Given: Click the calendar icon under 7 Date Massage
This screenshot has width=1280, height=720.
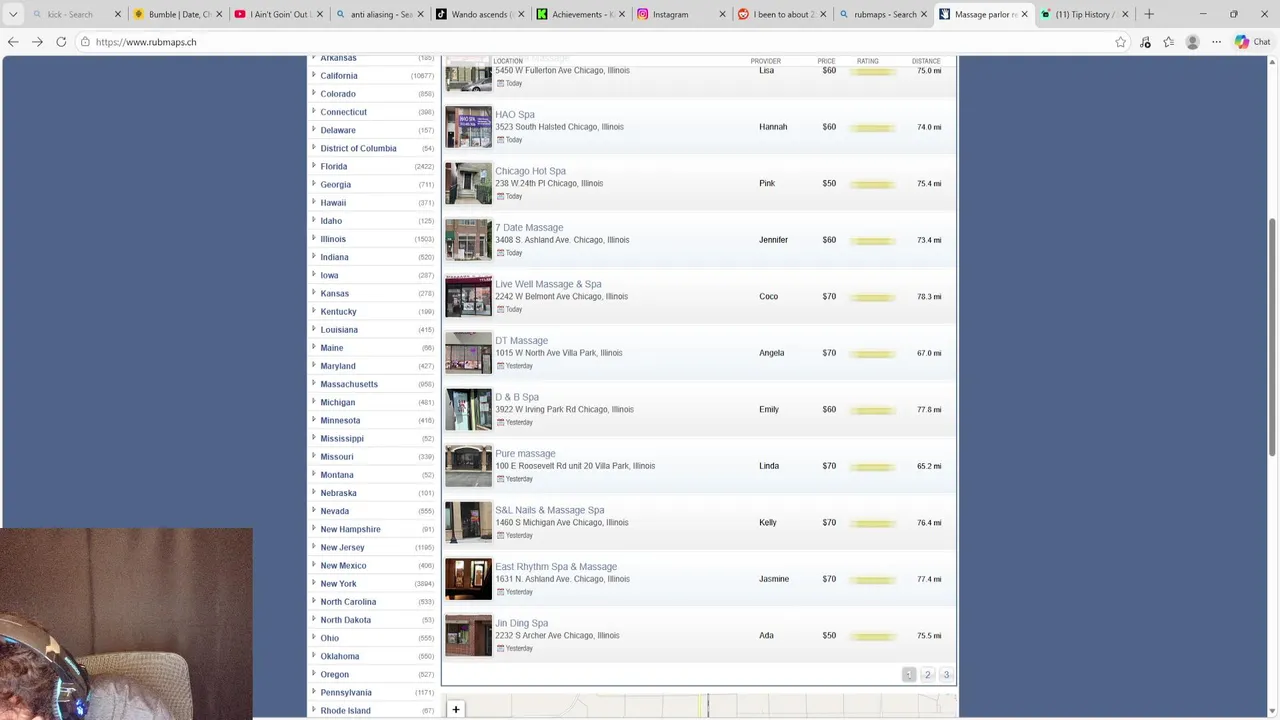Looking at the screenshot, I should pyautogui.click(x=501, y=253).
